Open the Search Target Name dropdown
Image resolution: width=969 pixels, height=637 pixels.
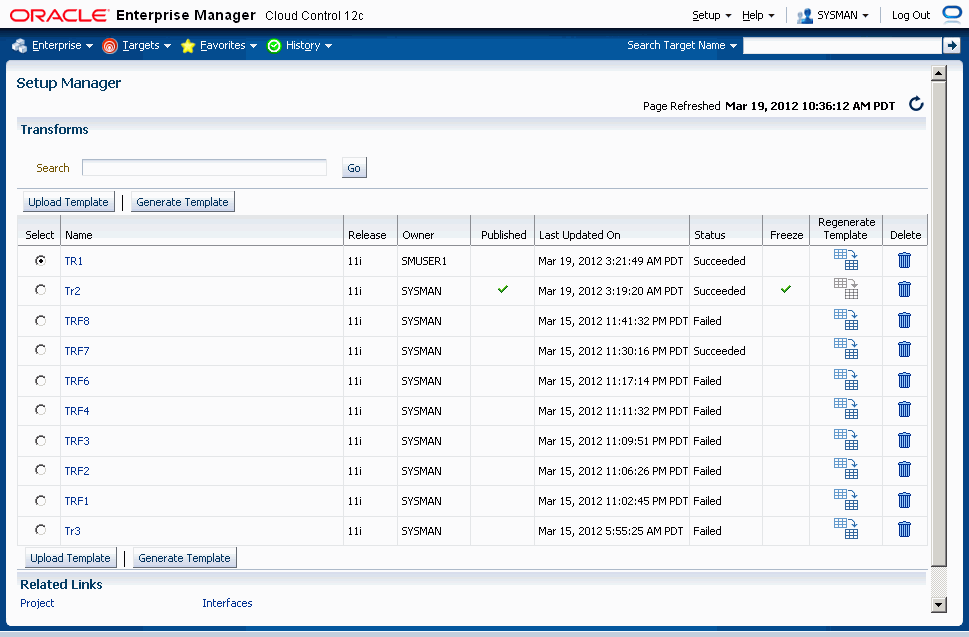(682, 45)
